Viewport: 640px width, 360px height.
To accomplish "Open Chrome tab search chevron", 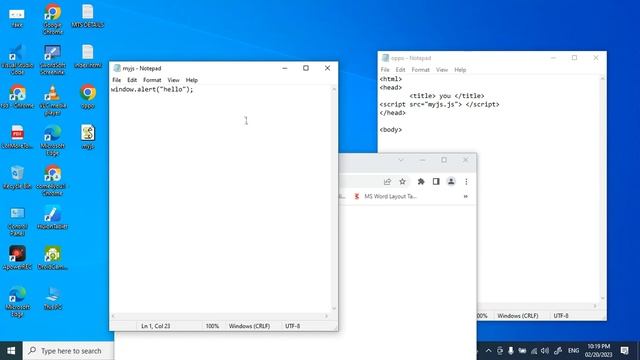I will pyautogui.click(x=401, y=160).
